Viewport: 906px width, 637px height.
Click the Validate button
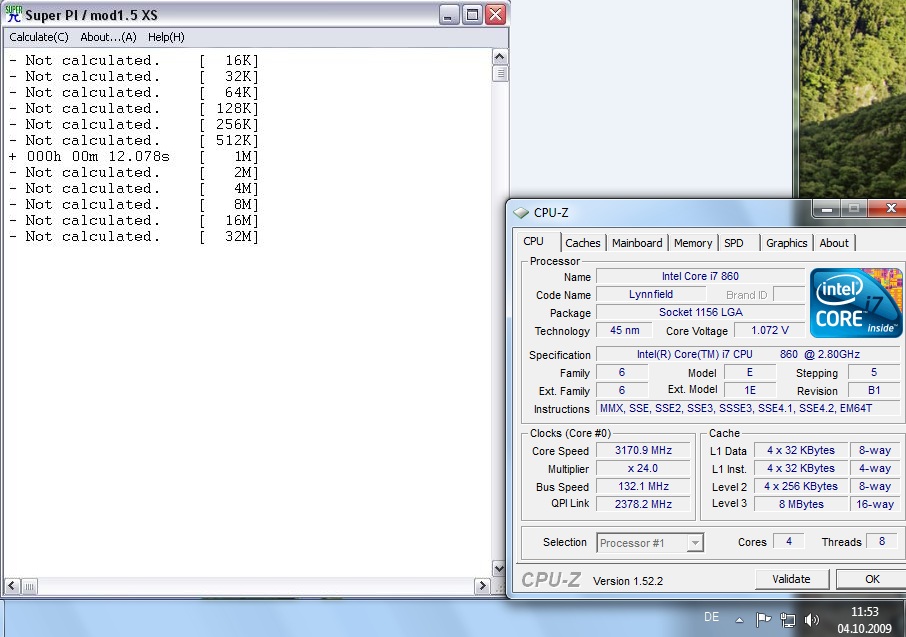791,579
